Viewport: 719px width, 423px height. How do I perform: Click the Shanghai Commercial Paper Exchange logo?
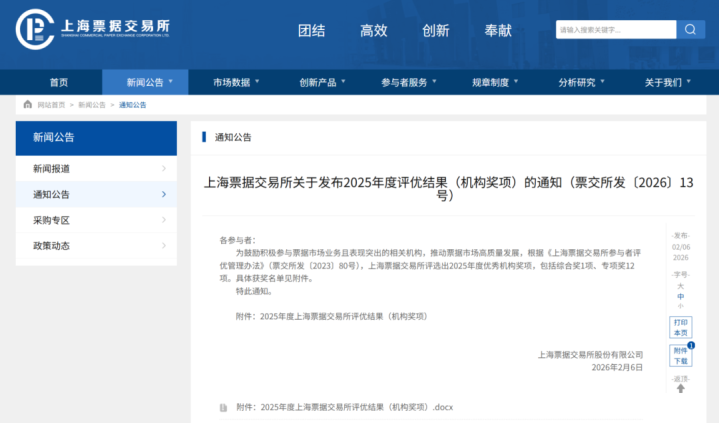coord(93,29)
